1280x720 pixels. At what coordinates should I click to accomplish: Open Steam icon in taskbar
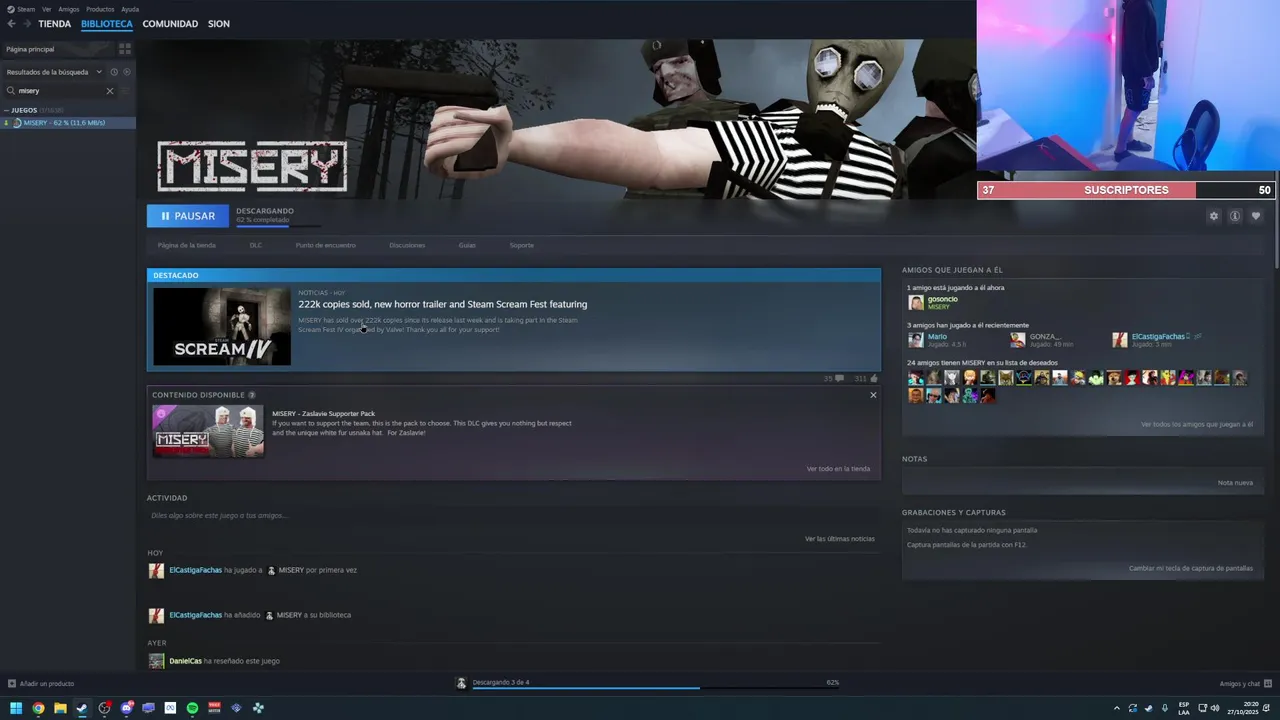[x=82, y=708]
